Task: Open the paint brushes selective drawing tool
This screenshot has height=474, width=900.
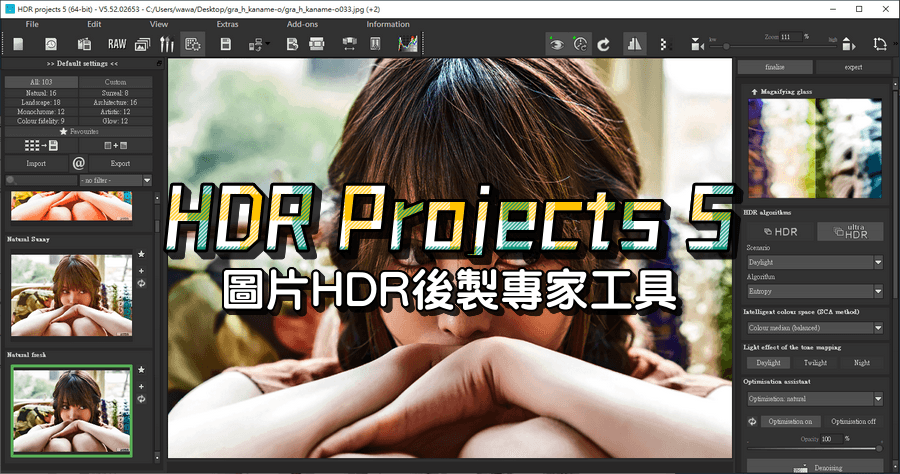Action: (x=166, y=44)
